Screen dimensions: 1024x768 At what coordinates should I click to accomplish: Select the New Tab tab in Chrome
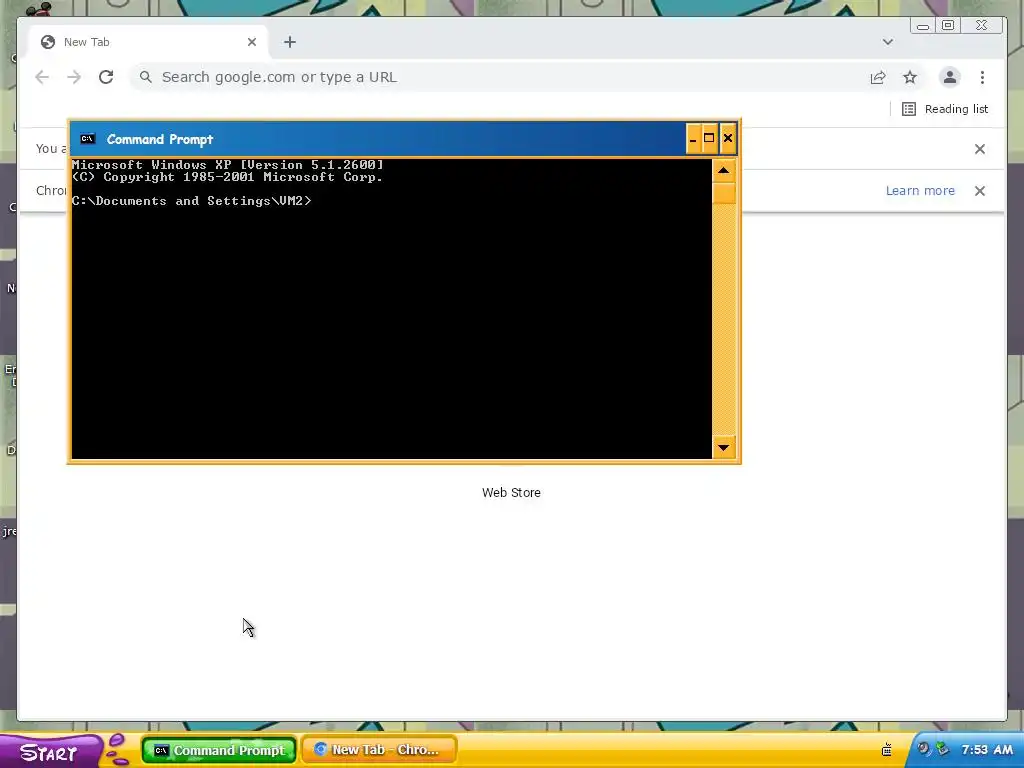148,42
